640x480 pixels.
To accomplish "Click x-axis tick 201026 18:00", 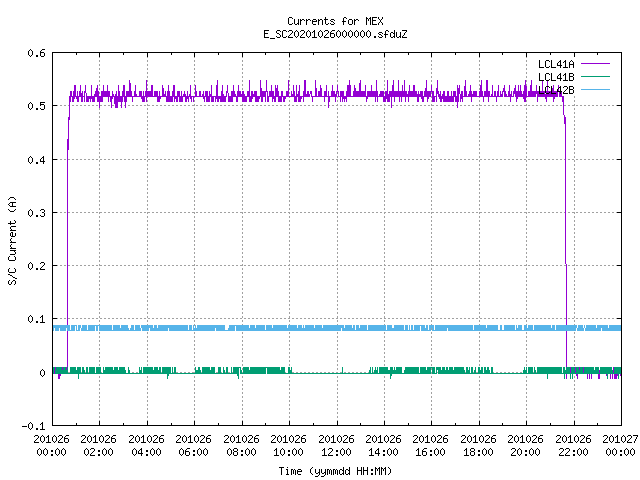I will point(478,445).
